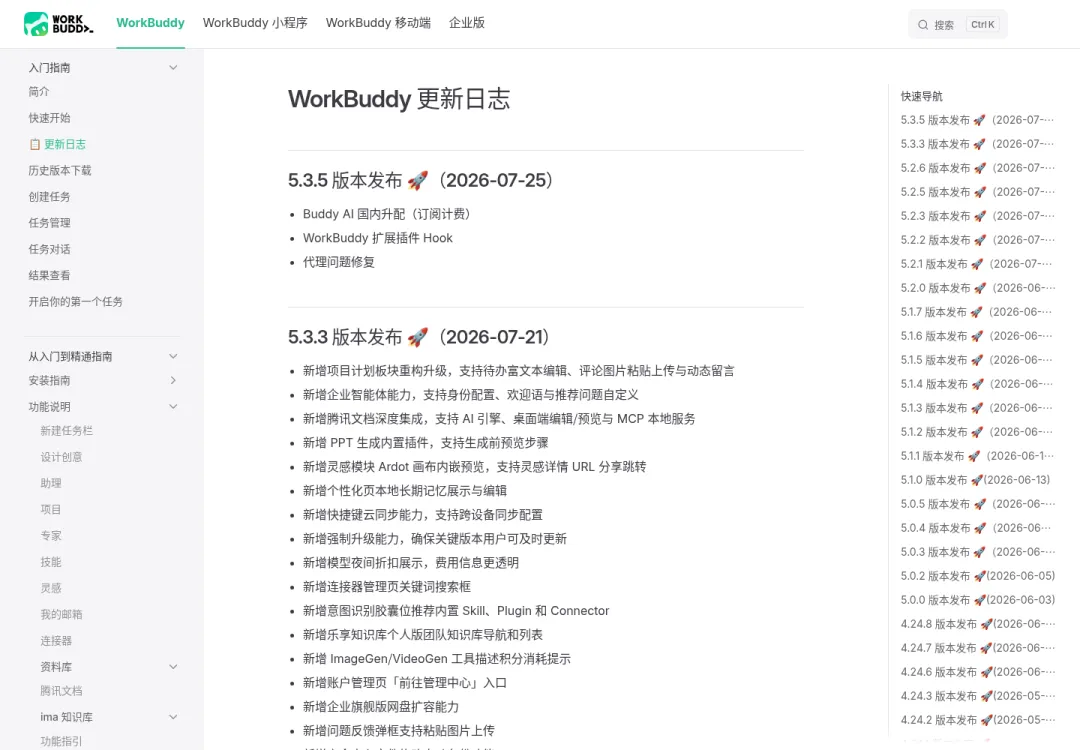Viewport: 1080px width, 750px height.
Task: Click the clipboard icon beside 更新日志
Action: [x=34, y=145]
